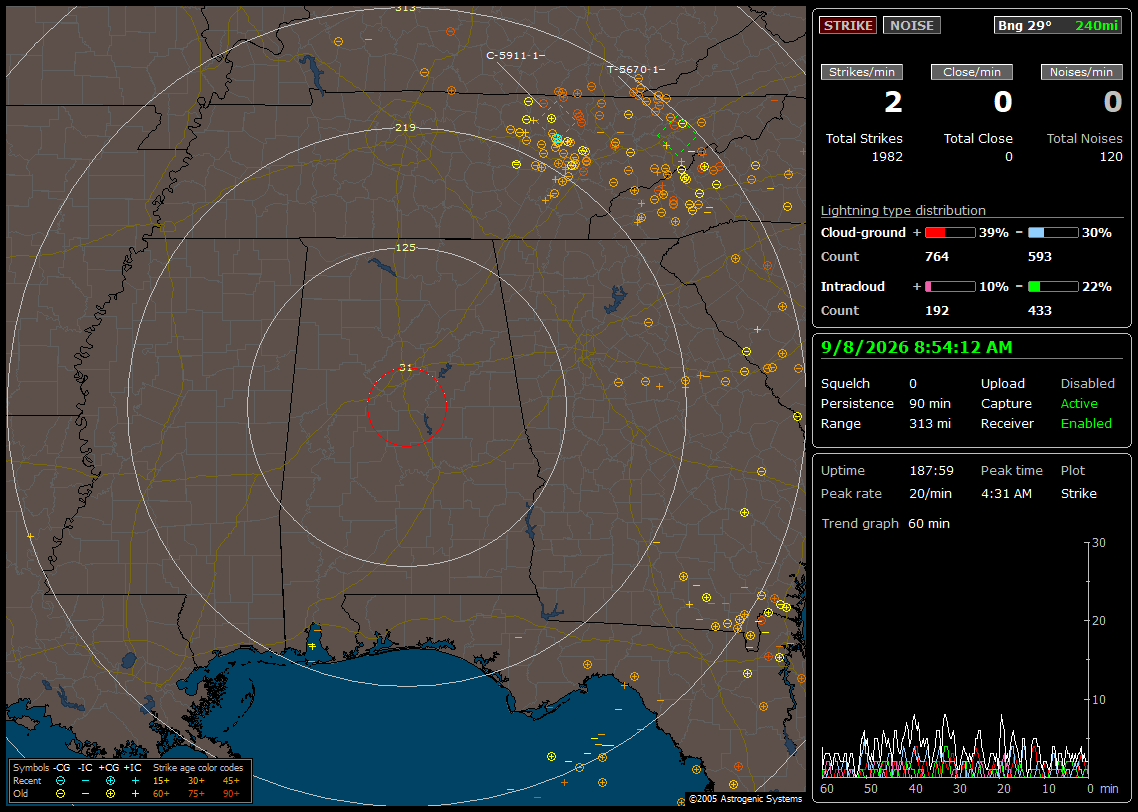Click the blue negative cloud-ground bar
This screenshot has width=1138, height=812.
pos(1053,233)
